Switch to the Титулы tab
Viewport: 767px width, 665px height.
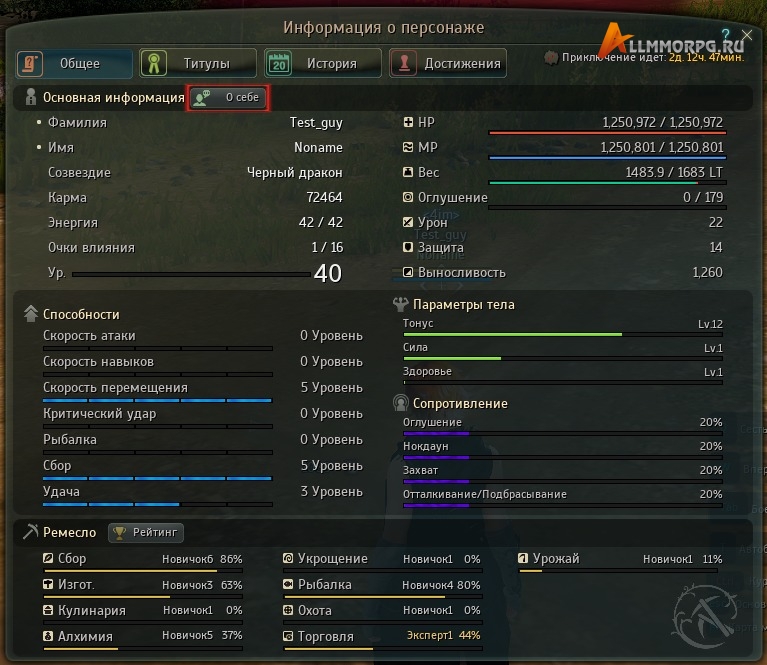pyautogui.click(x=198, y=63)
